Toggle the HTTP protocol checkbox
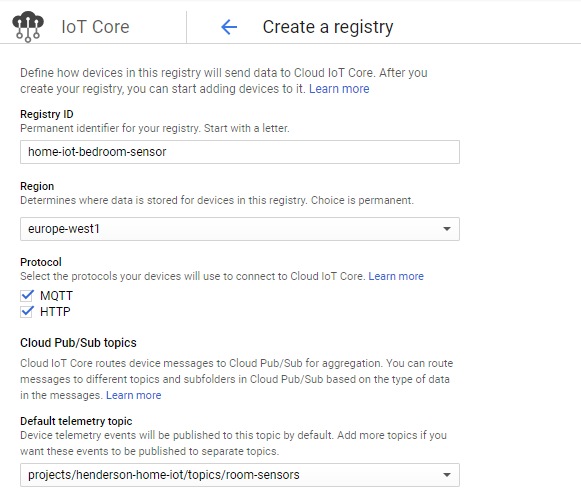Viewport: 581px width, 500px height. coord(27,312)
